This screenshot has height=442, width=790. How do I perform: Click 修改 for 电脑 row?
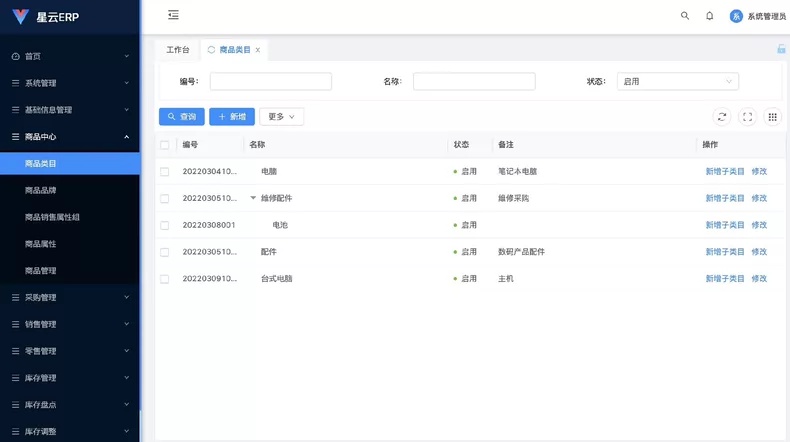(759, 171)
